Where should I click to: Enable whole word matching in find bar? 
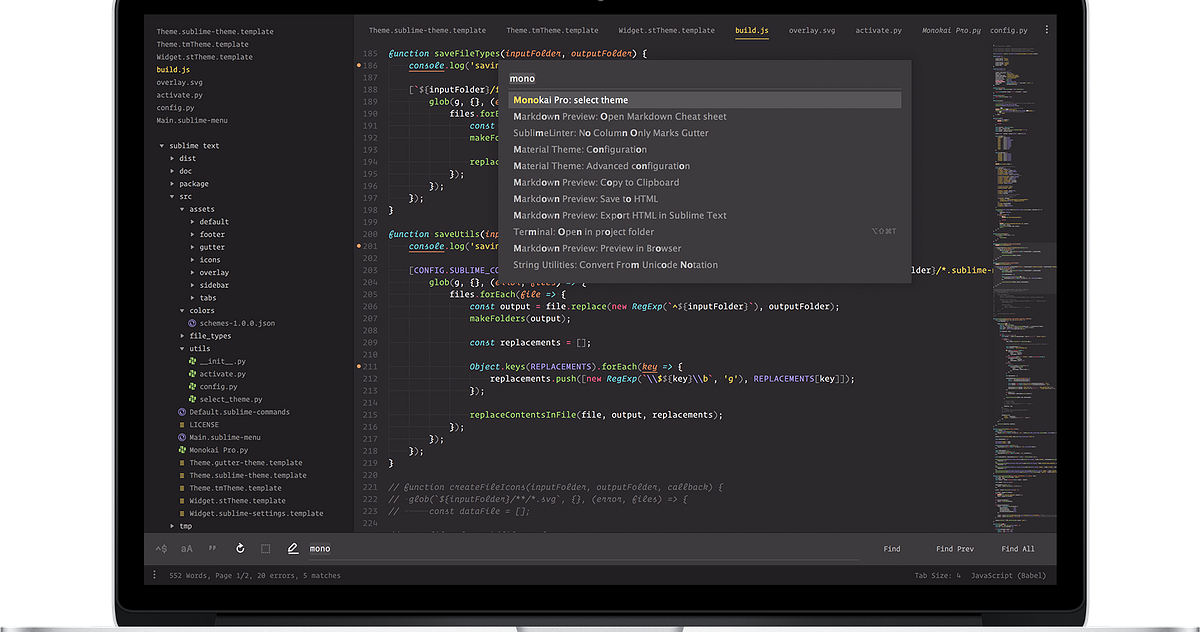click(212, 548)
